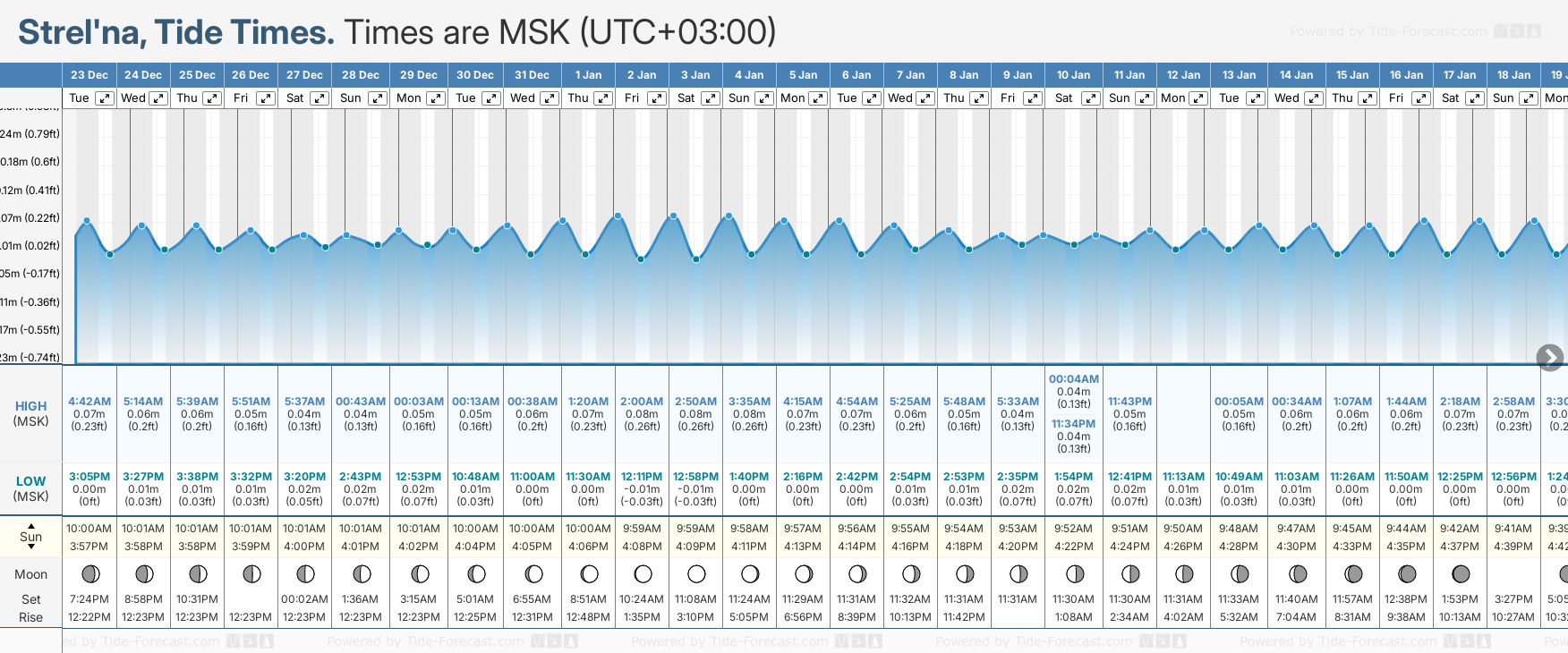
Task: Select the moon phase icon under 23 Dec
Action: click(90, 573)
